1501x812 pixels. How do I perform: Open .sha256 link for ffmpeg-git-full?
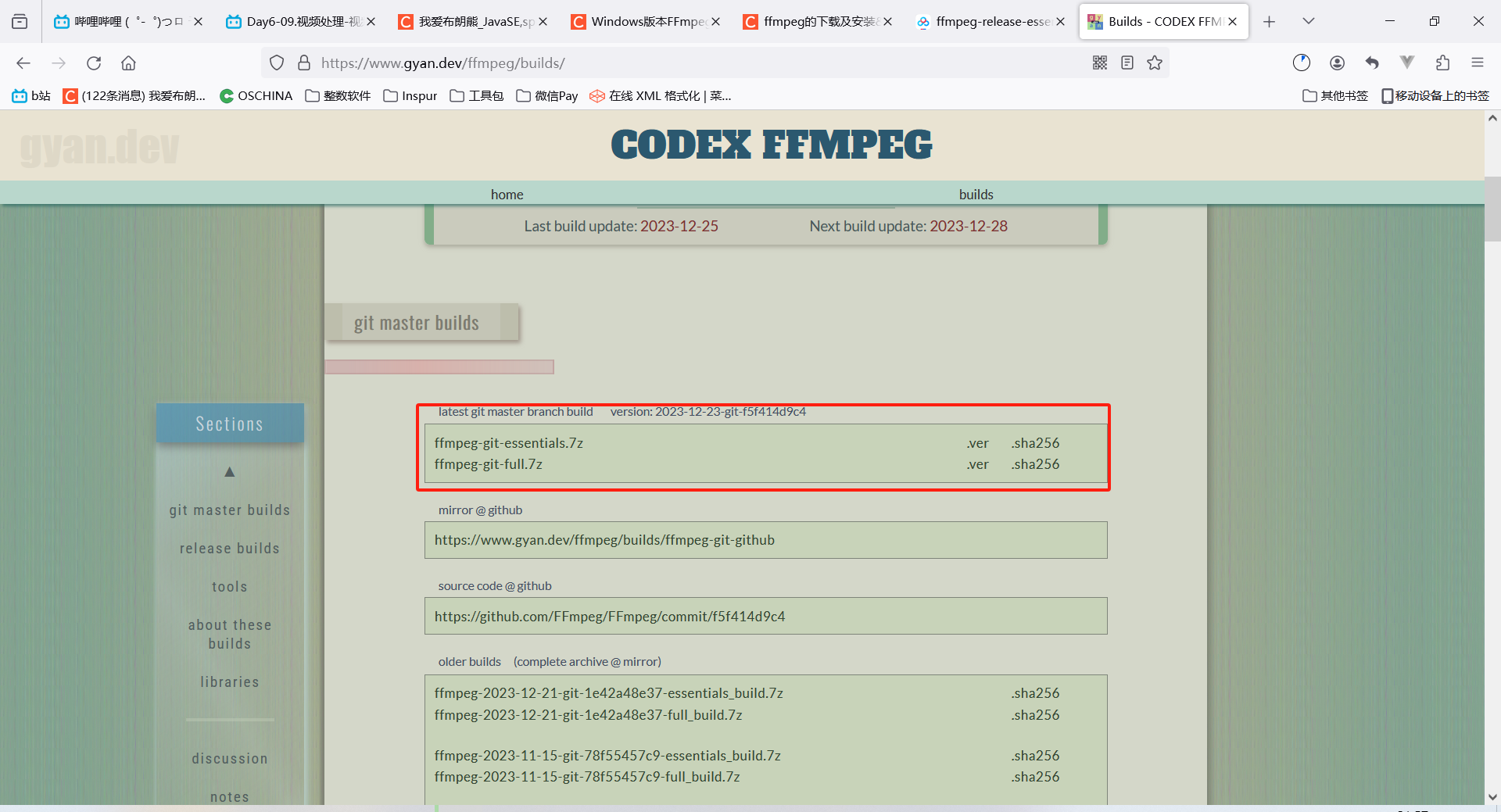(1035, 464)
